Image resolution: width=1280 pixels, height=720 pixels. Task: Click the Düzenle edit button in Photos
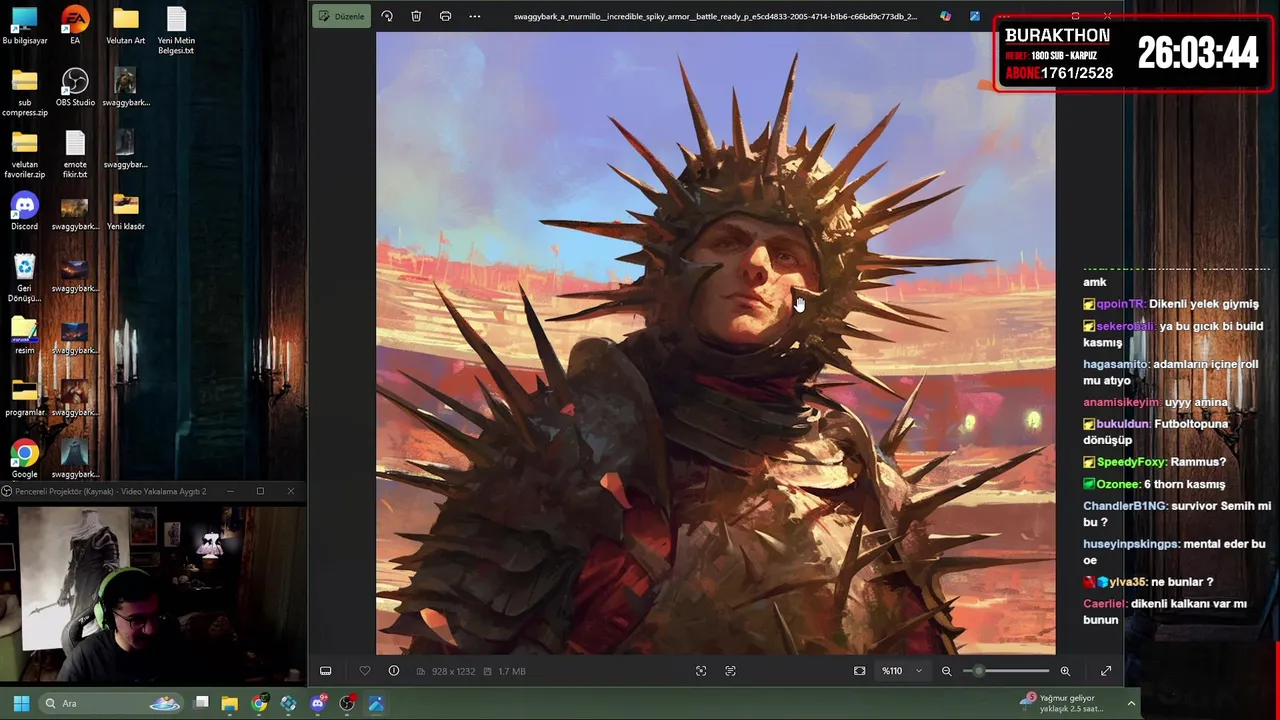tap(341, 16)
